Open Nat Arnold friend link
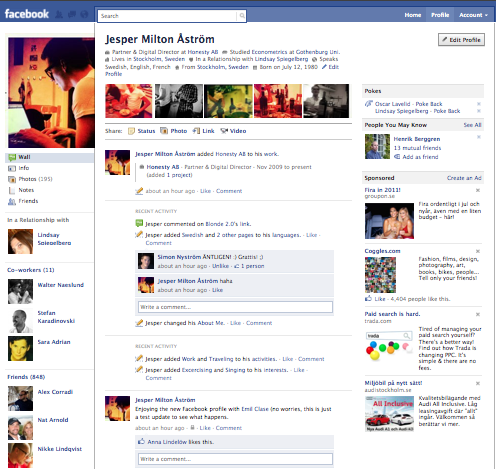496x469 pixels. coord(53,420)
